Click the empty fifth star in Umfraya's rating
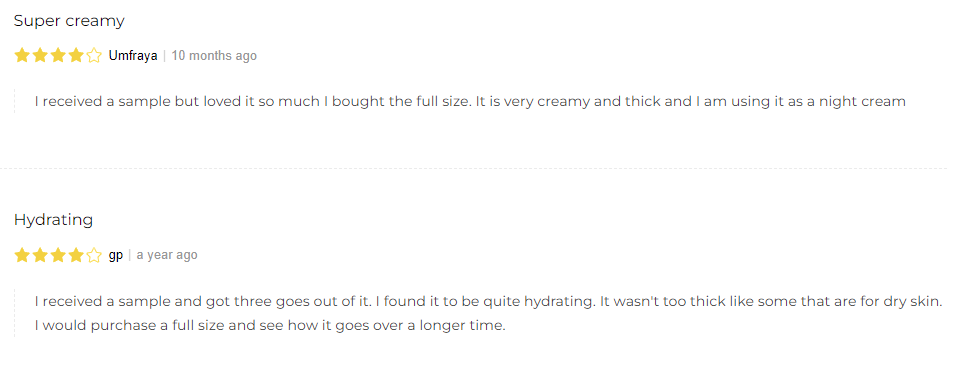 click(x=94, y=56)
